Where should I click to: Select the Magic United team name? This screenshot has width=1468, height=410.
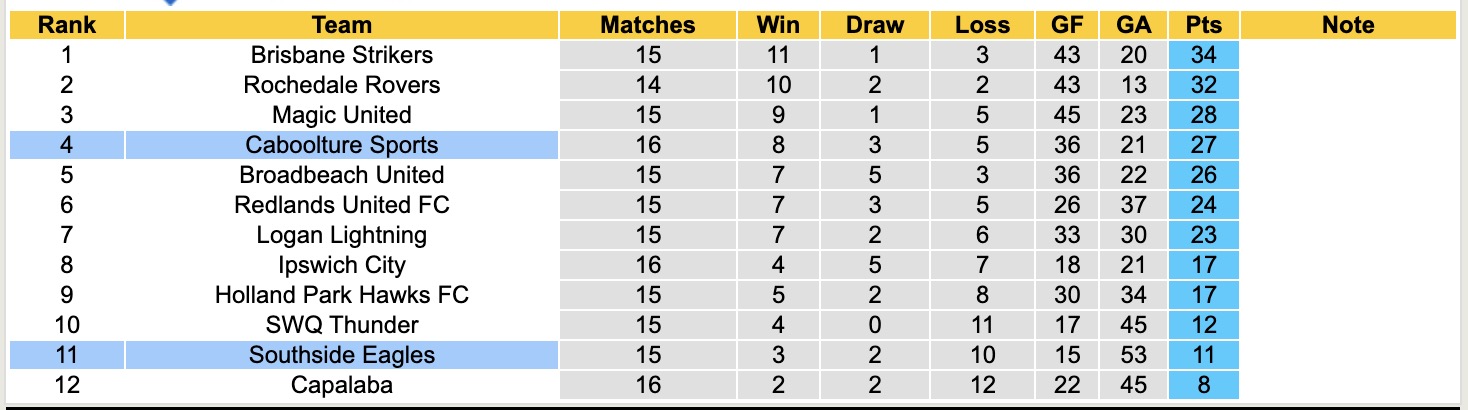[342, 115]
